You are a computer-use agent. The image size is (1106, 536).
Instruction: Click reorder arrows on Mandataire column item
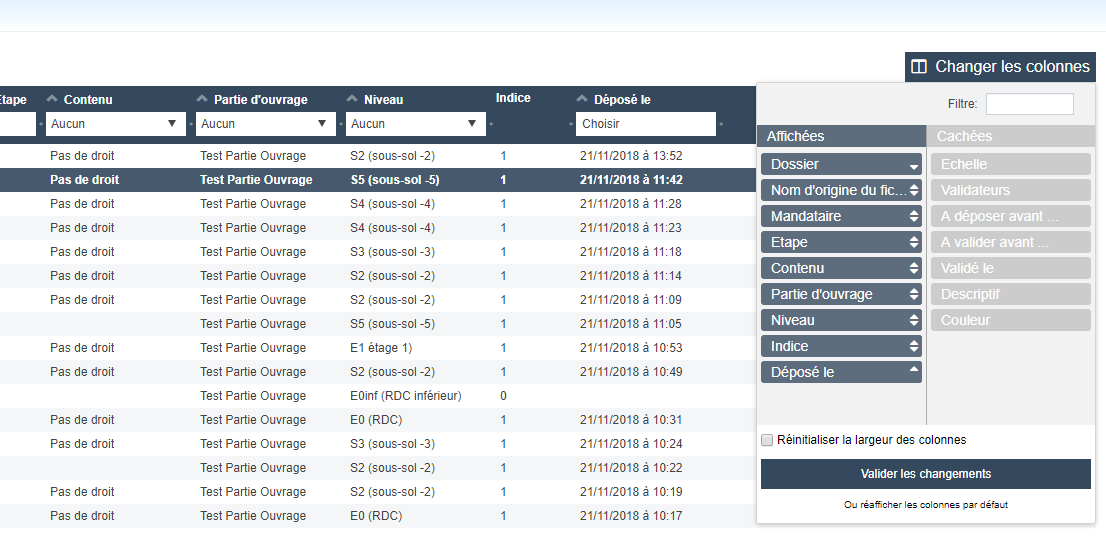pos(913,216)
